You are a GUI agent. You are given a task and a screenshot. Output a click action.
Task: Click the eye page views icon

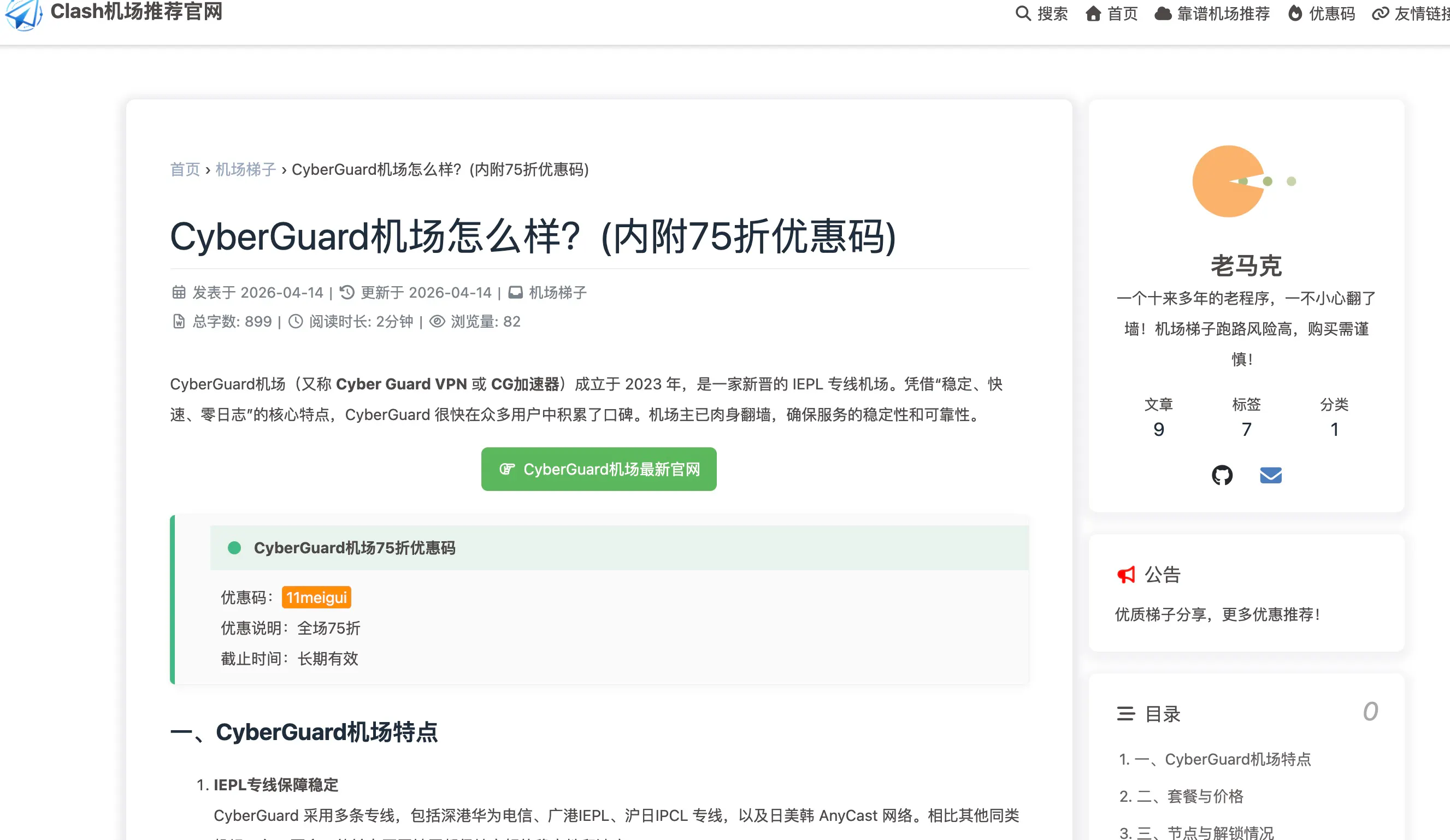[437, 321]
